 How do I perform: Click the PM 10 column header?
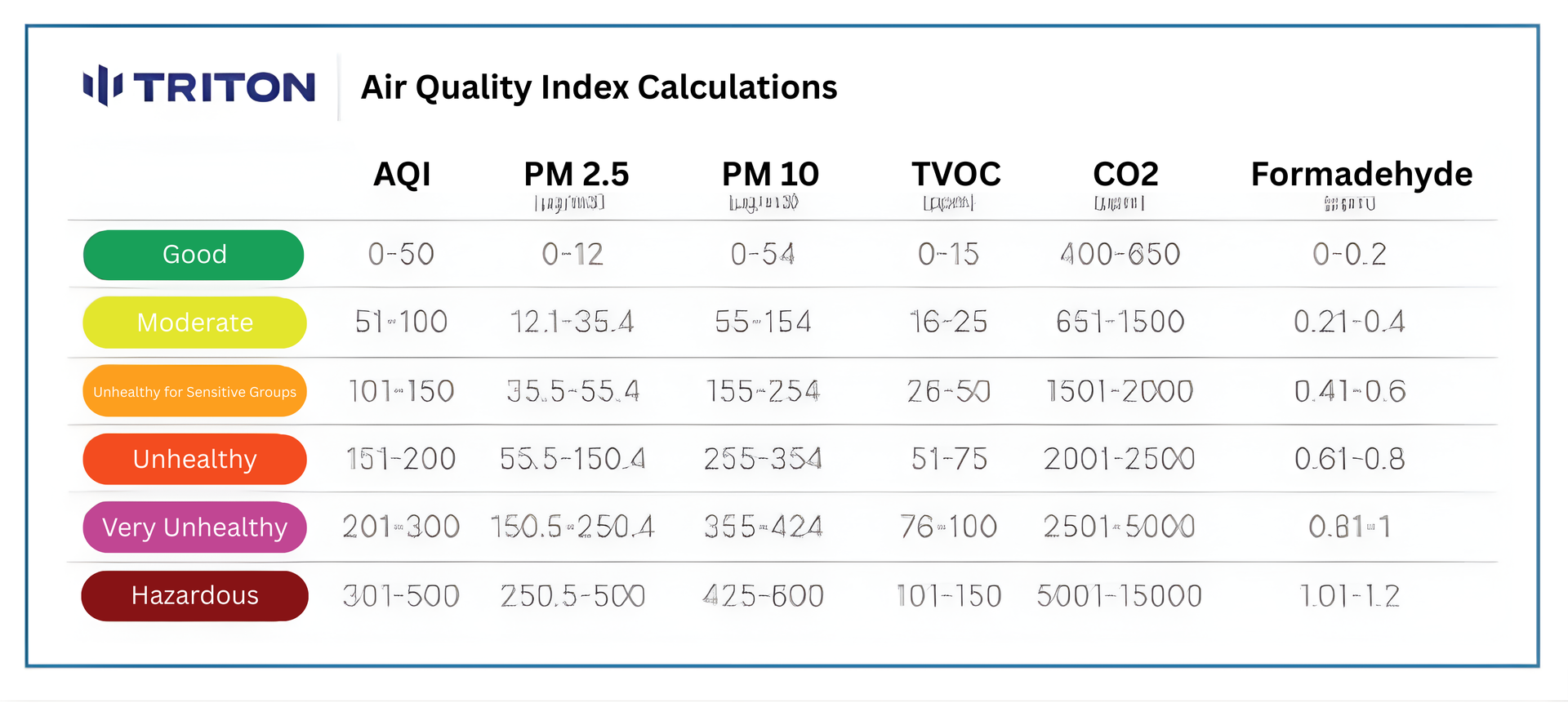click(x=769, y=174)
